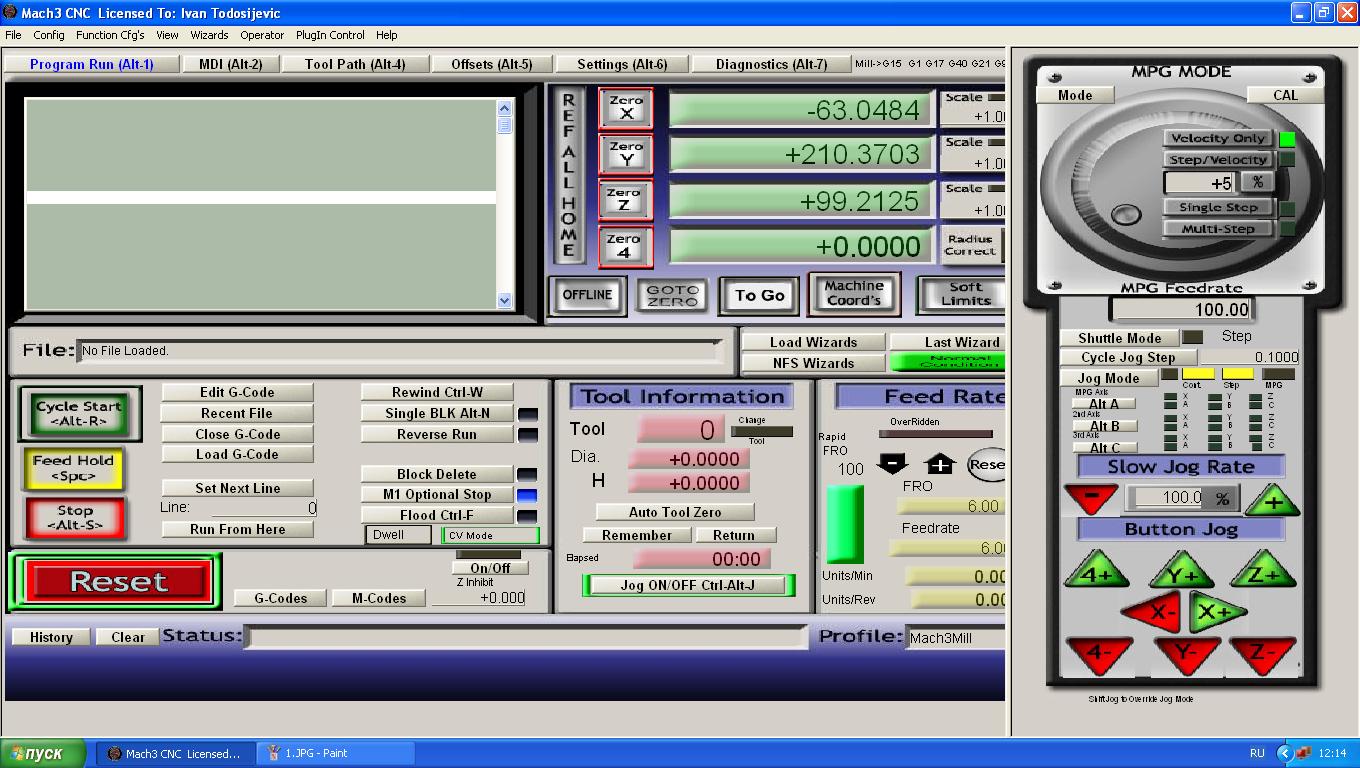Toggle Velocity Only MPG mode
1360x768 pixels.
point(1219,138)
